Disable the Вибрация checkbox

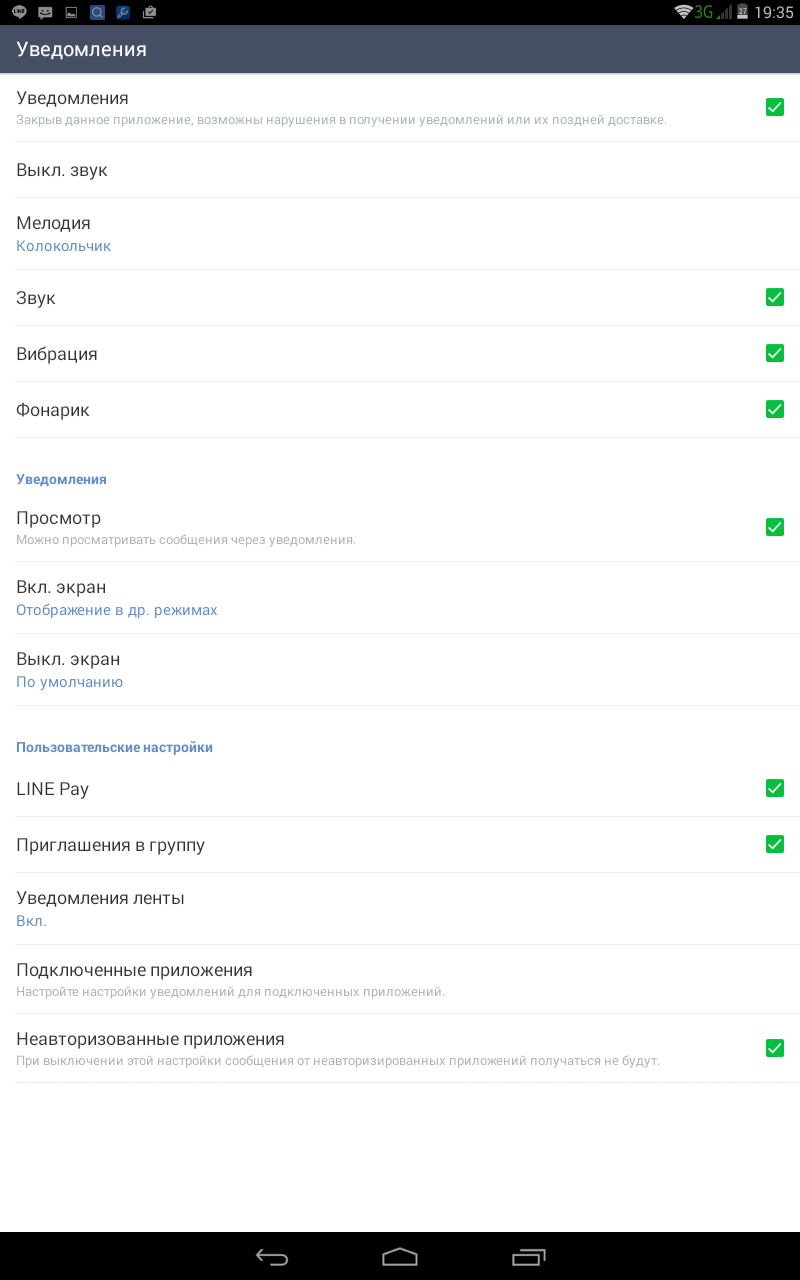coord(775,353)
